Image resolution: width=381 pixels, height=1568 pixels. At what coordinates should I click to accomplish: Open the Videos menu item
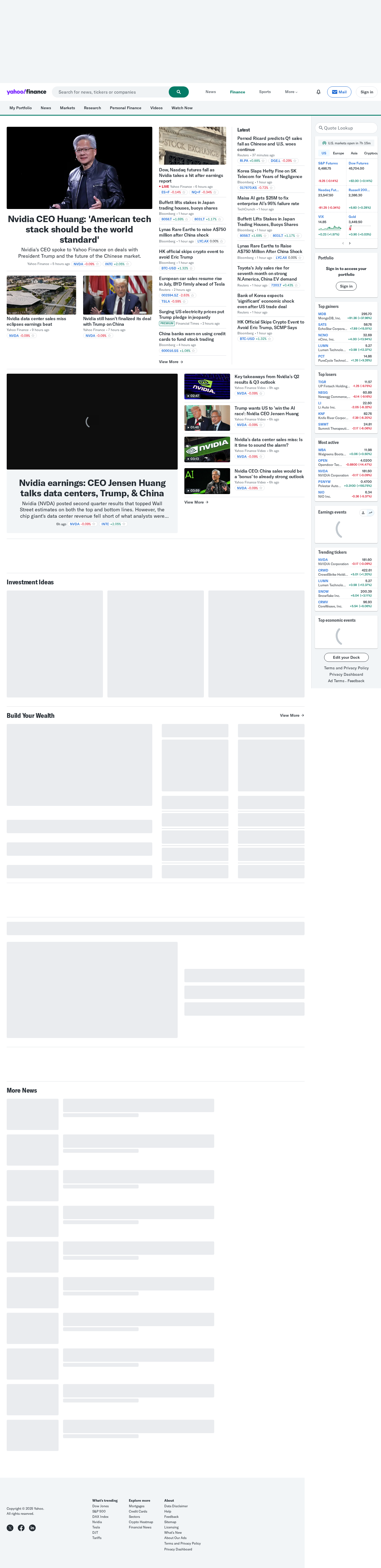(157, 108)
